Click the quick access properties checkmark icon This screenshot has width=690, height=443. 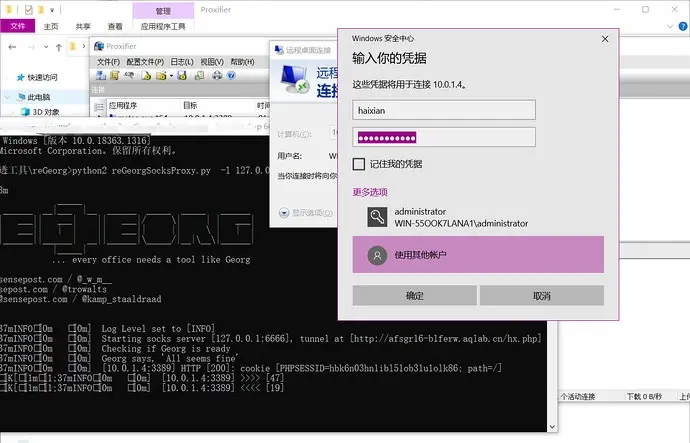click(x=28, y=9)
